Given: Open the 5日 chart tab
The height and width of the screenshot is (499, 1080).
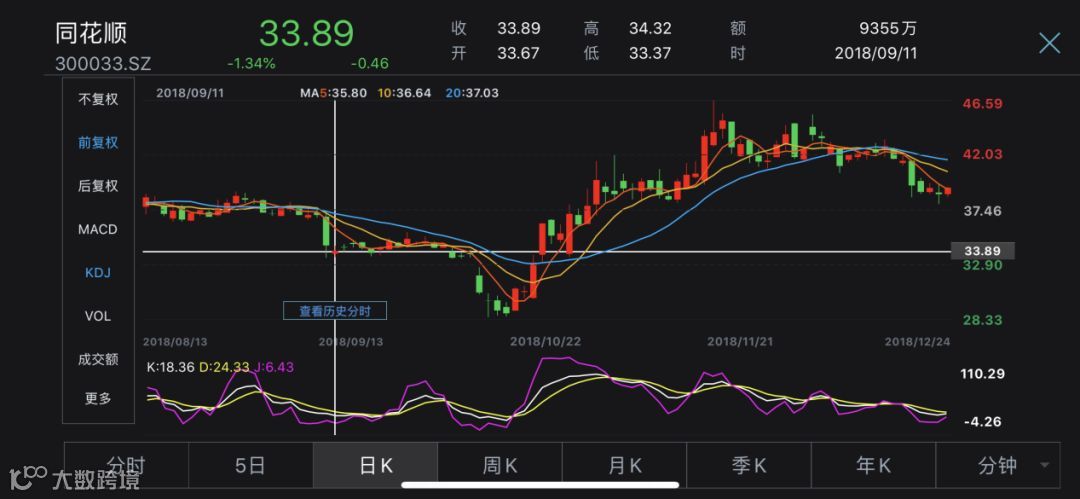Looking at the screenshot, I should 251,466.
